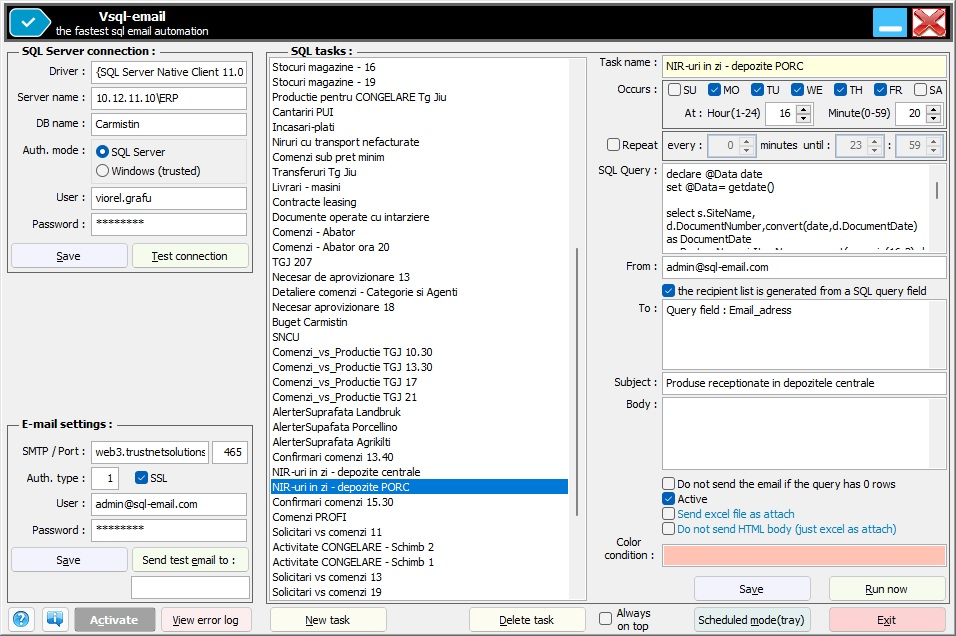
Task: Select Windows (trusted) authentication mode
Action: tap(103, 171)
